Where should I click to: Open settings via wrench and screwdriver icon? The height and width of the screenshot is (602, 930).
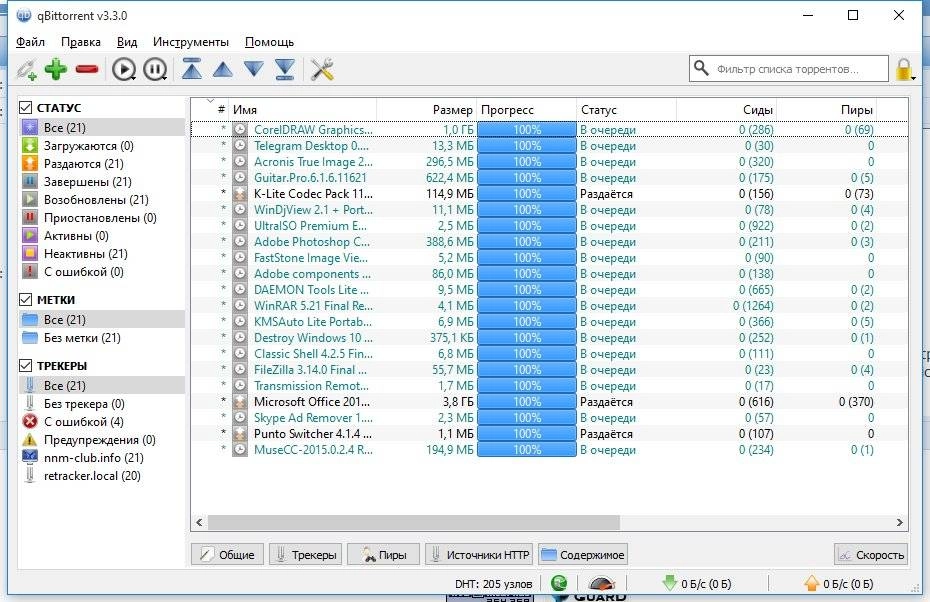tap(322, 69)
